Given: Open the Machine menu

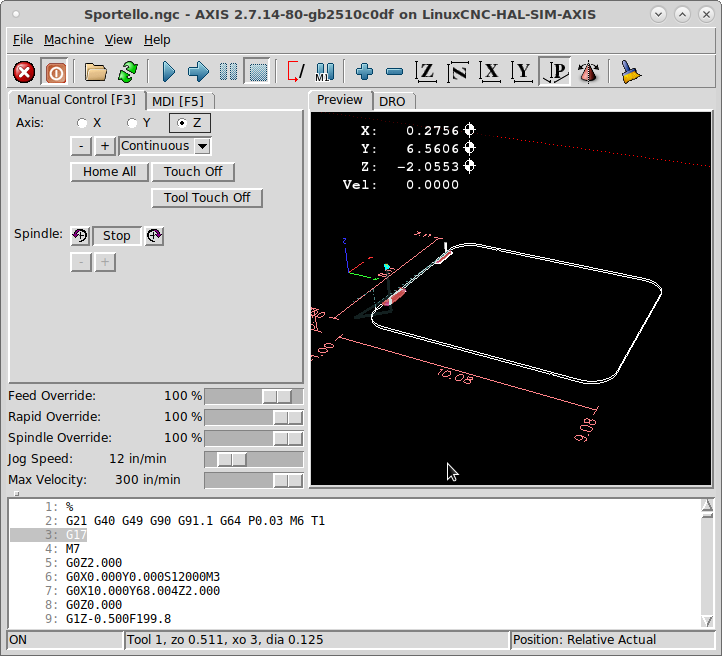Looking at the screenshot, I should coord(69,40).
